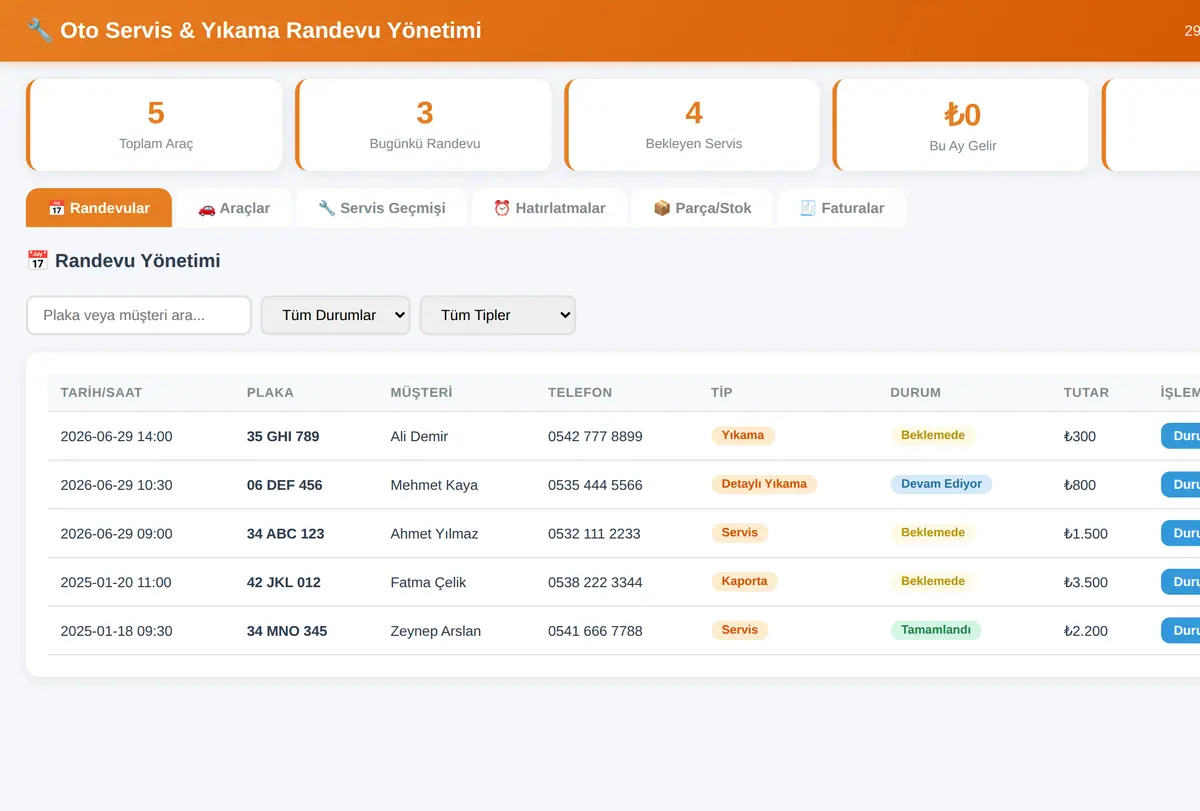Screen dimensions: 1200x811
Task: Click the Bugünkü Randevu stat card
Action: pos(424,125)
